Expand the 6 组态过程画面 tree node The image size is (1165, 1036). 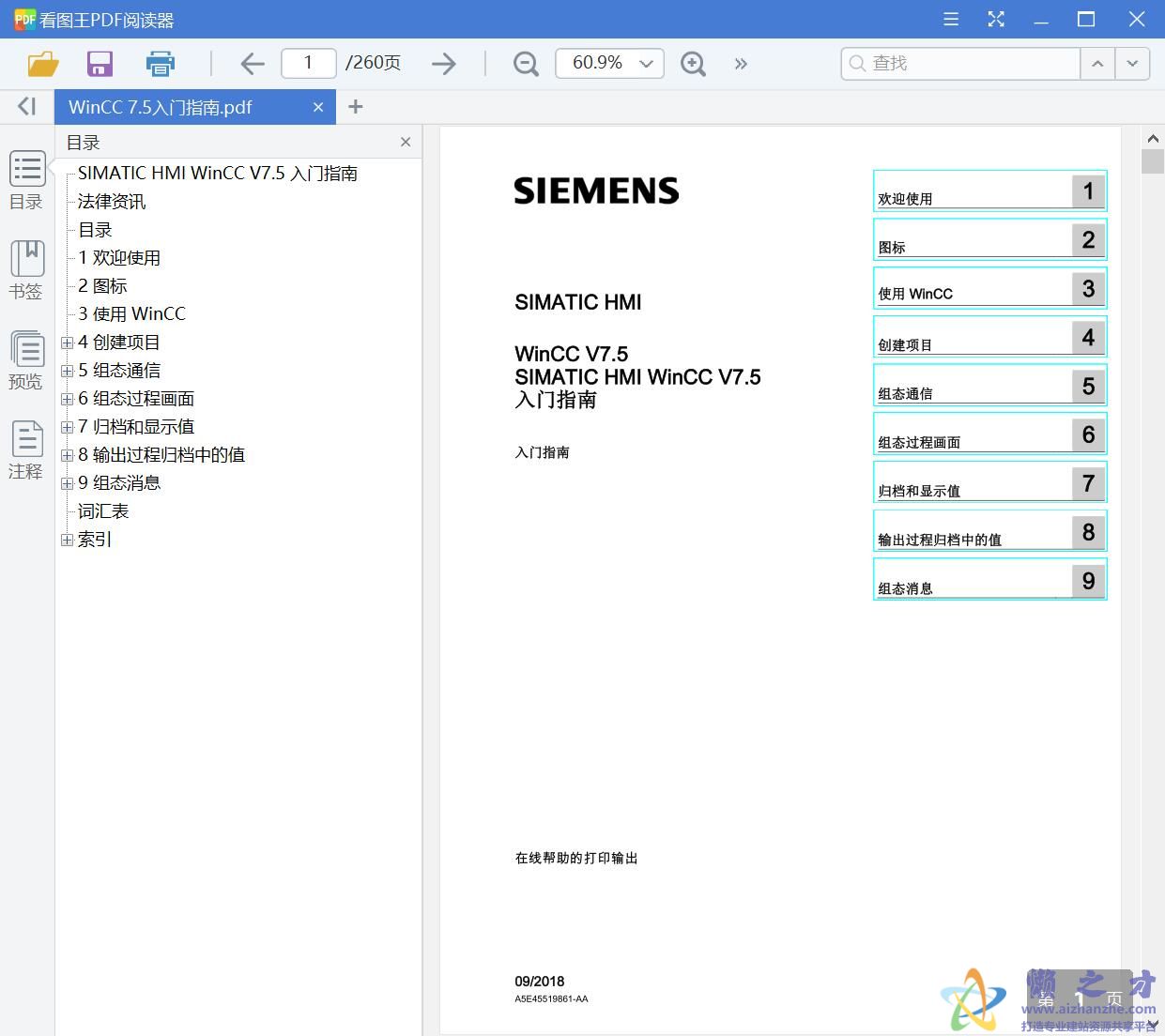(67, 399)
